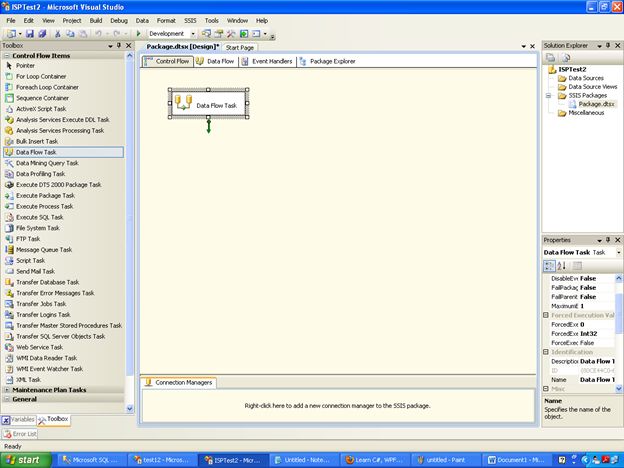
Task: Open the Start Page document tab
Action: 240,47
